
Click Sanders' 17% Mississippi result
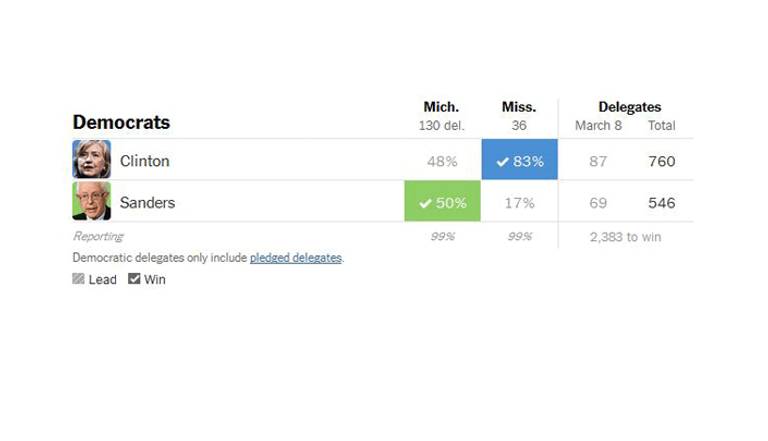(519, 203)
